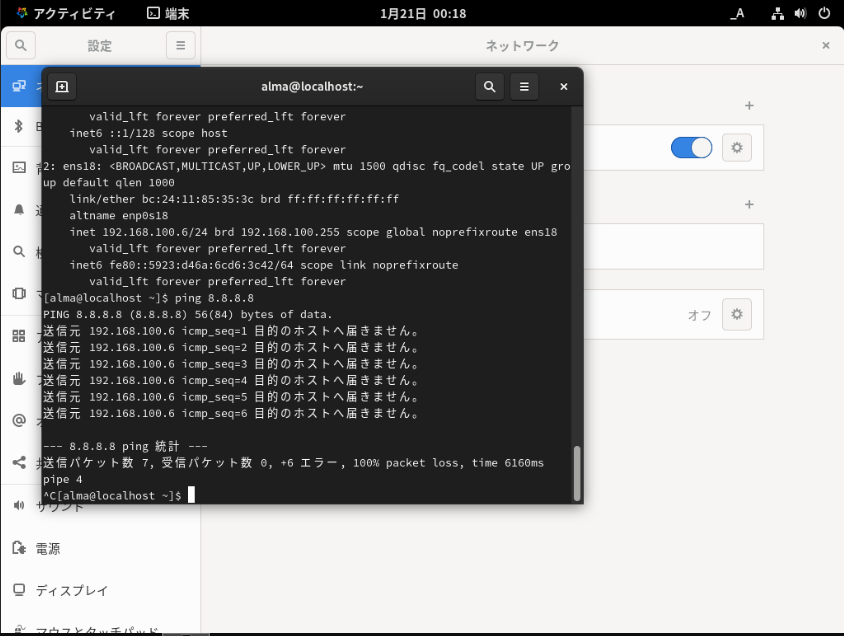Click the alma@localhost:~ terminal title

[x=312, y=87]
